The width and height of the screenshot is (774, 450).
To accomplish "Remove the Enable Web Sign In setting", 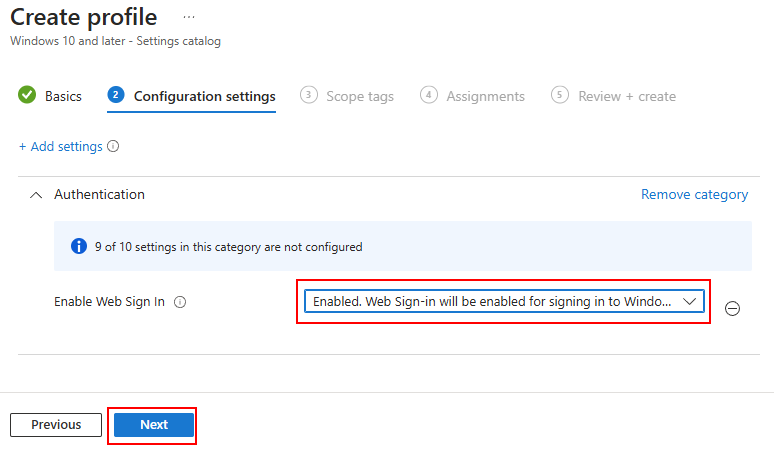I will (732, 308).
